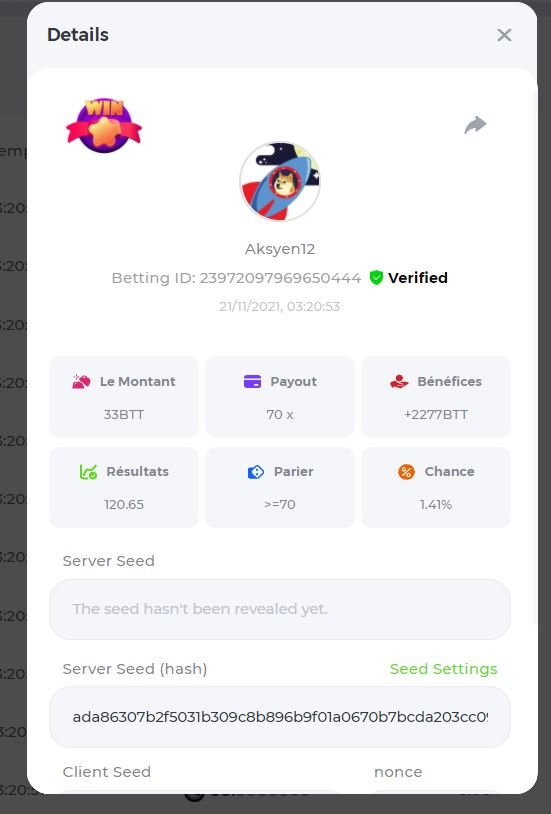Click the Le Montant money icon
Viewport: 551px width, 814px height.
81,382
